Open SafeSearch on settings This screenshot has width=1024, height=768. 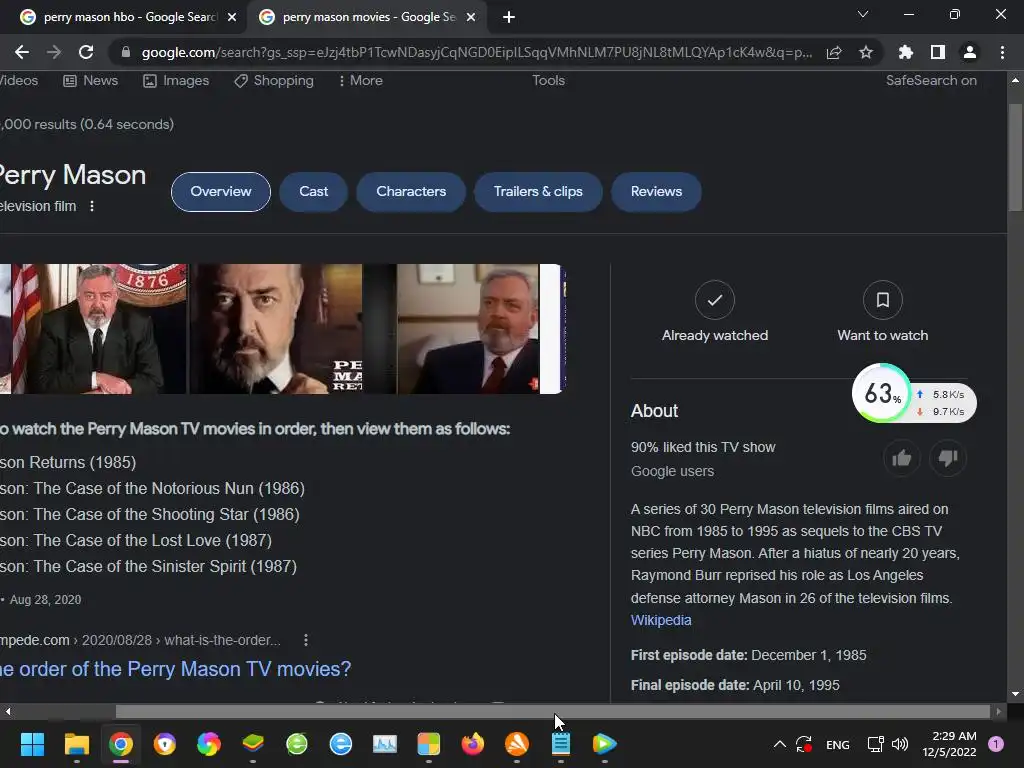[931, 80]
